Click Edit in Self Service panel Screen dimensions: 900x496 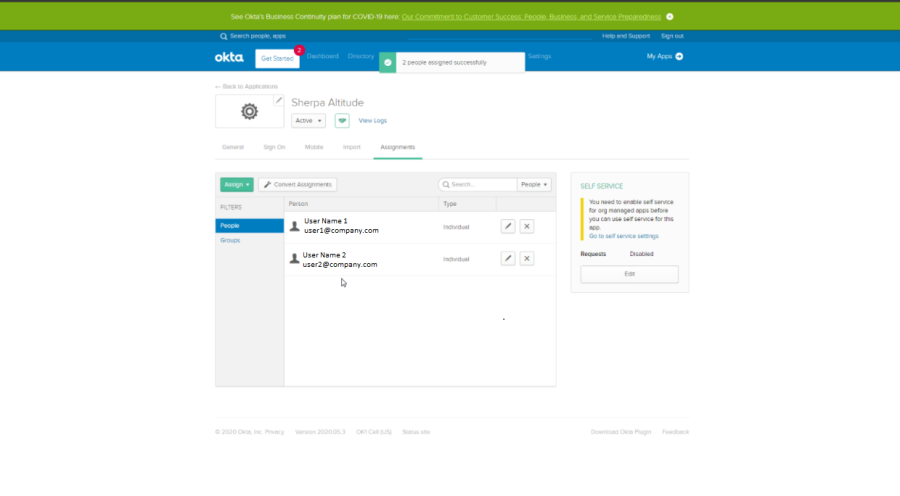(629, 274)
